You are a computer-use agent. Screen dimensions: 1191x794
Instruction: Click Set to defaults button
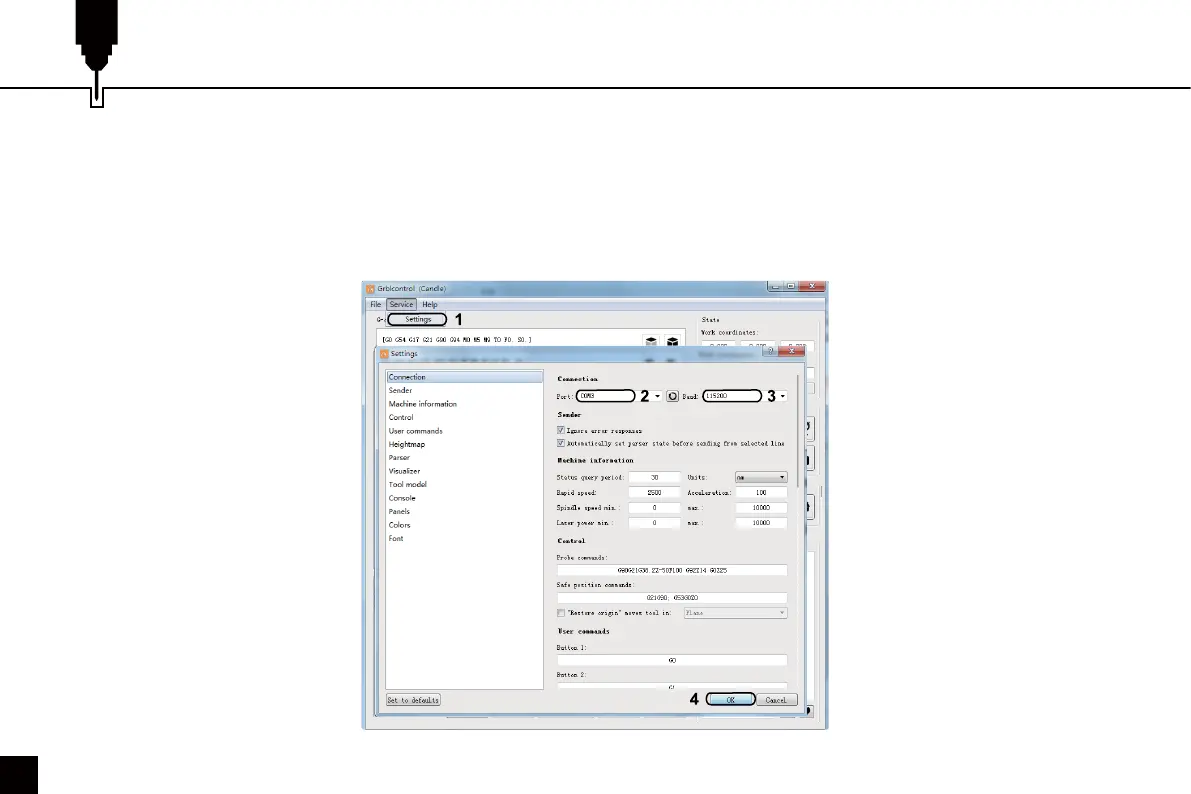[x=413, y=700]
